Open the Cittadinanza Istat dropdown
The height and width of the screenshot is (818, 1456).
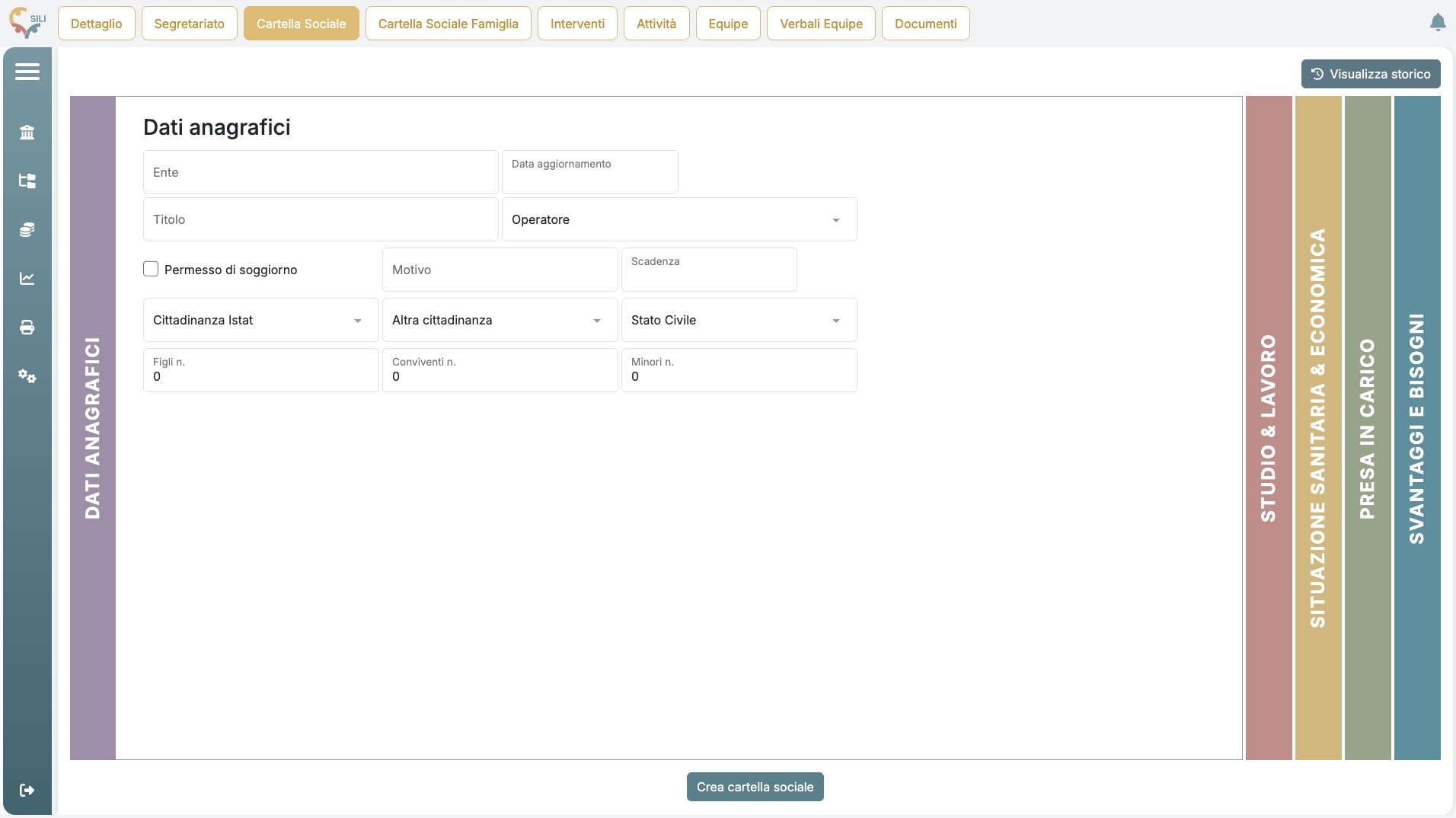[260, 320]
